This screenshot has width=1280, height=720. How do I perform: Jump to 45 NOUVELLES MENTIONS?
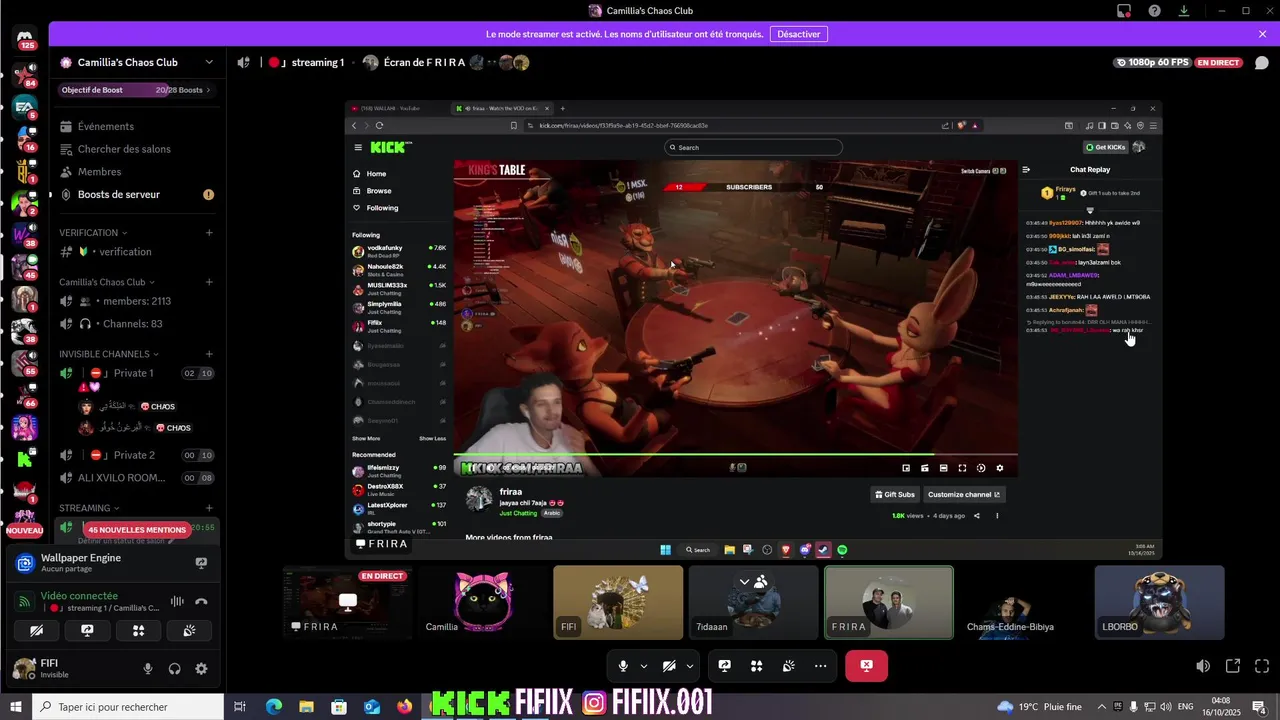136,530
